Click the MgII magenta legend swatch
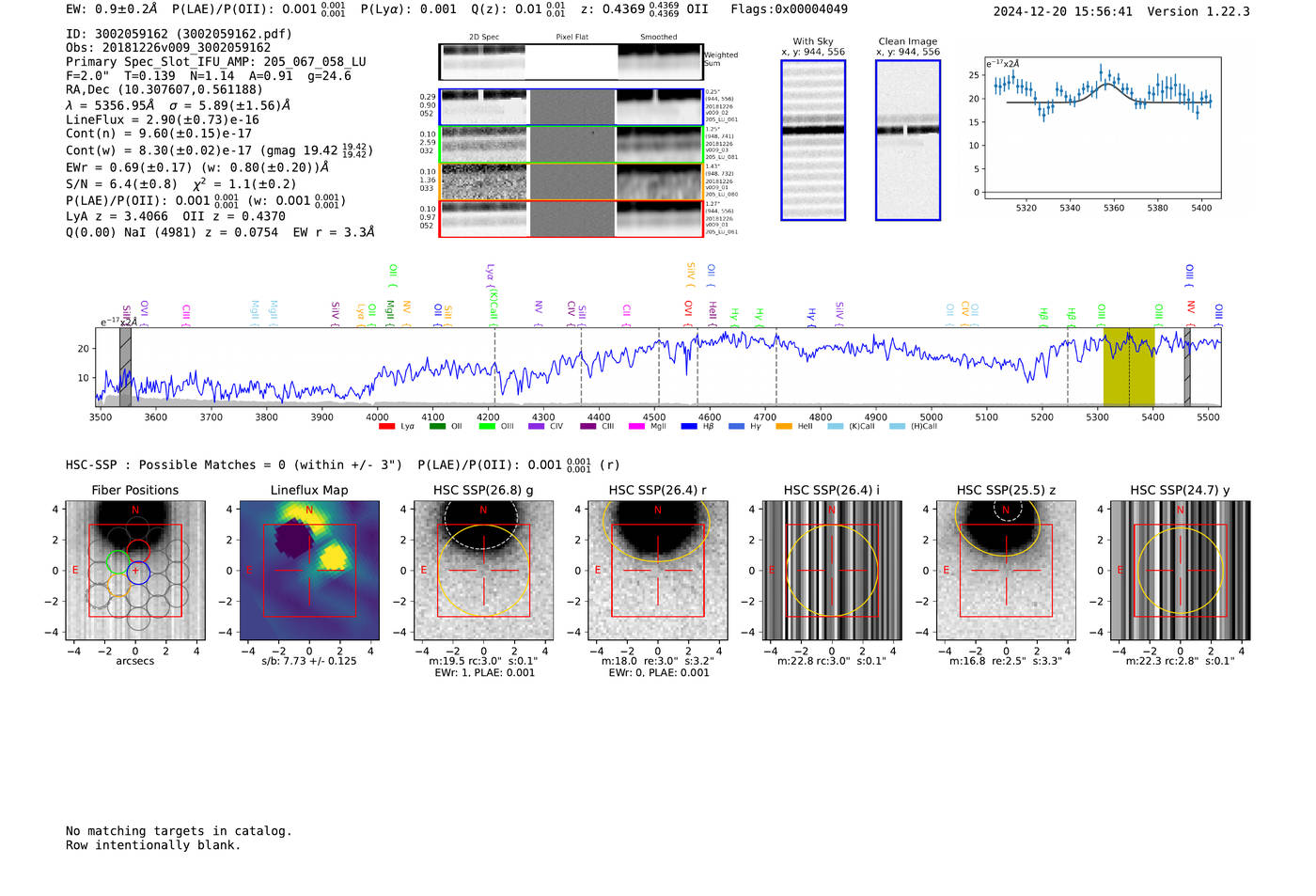Viewport: 1316px width, 896px height. click(637, 427)
